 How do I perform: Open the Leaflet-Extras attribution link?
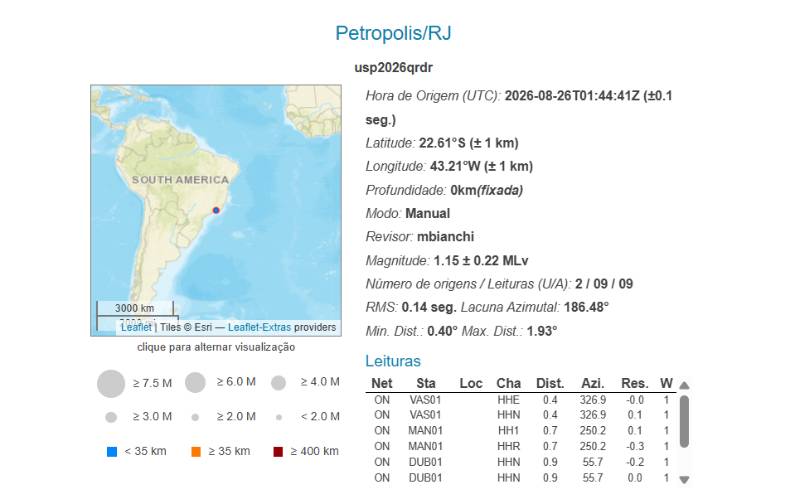pos(259,327)
